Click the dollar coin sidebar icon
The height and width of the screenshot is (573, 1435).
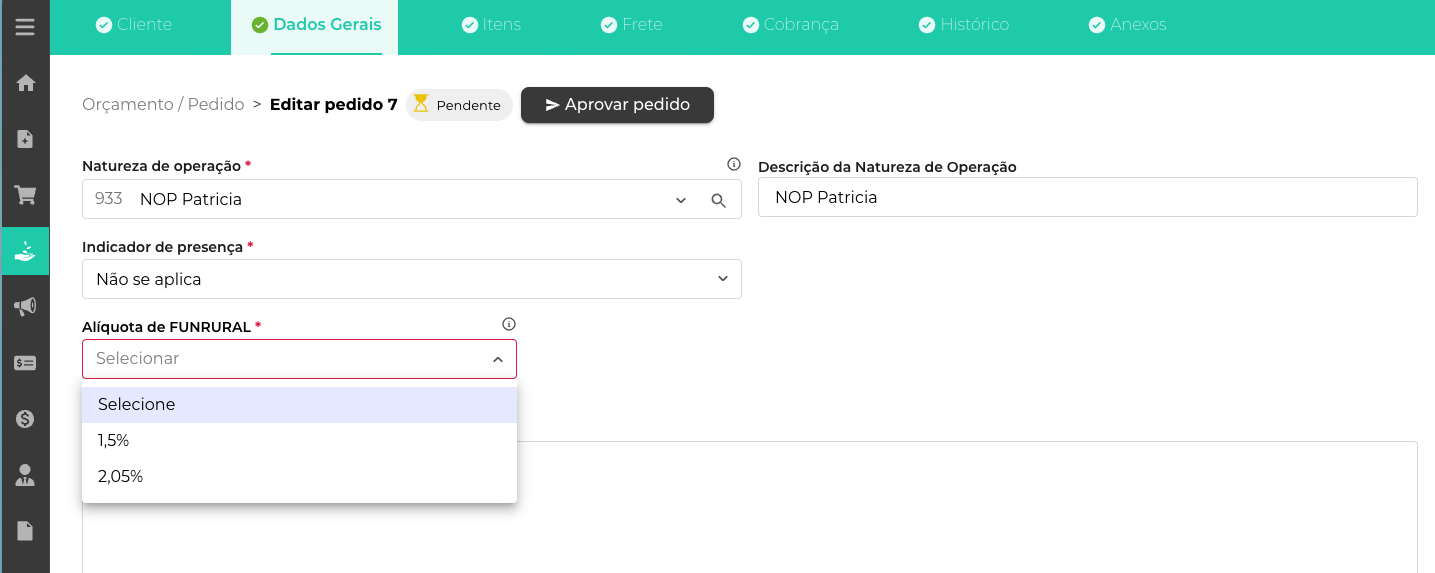click(x=25, y=419)
